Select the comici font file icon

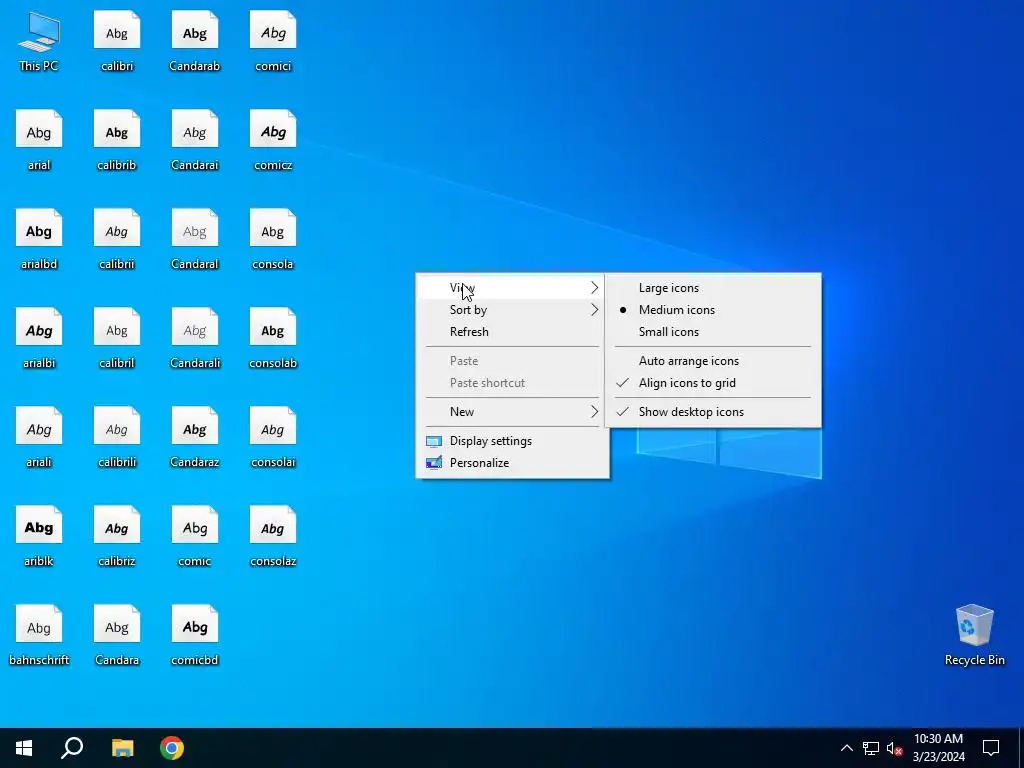(273, 40)
